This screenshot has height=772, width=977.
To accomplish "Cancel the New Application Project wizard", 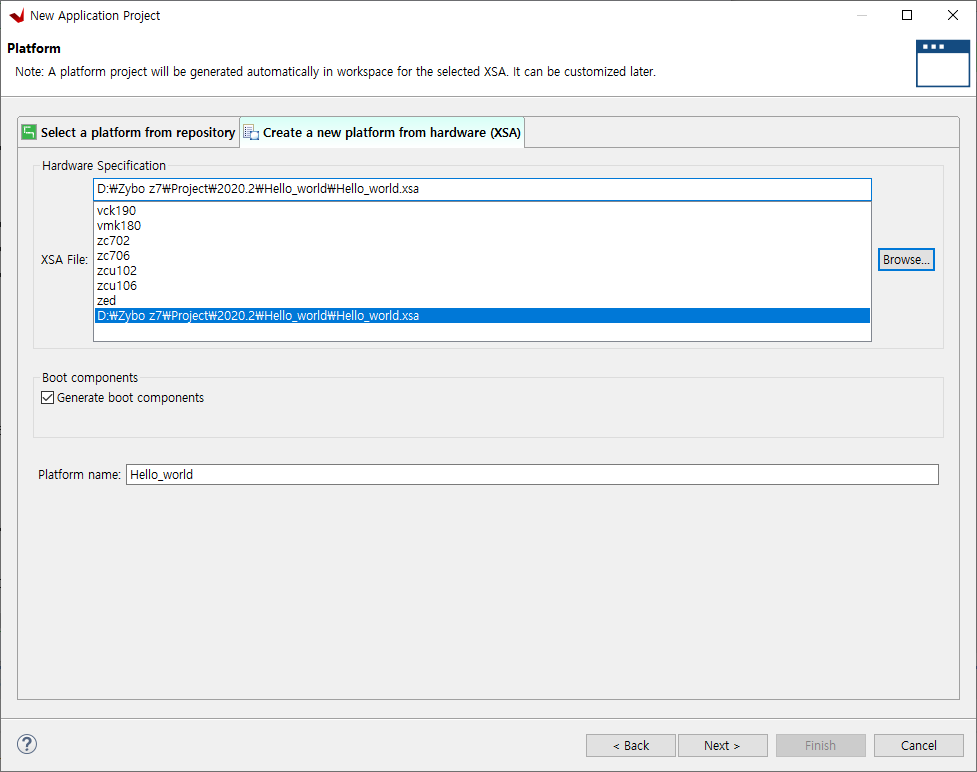I will pyautogui.click(x=918, y=745).
